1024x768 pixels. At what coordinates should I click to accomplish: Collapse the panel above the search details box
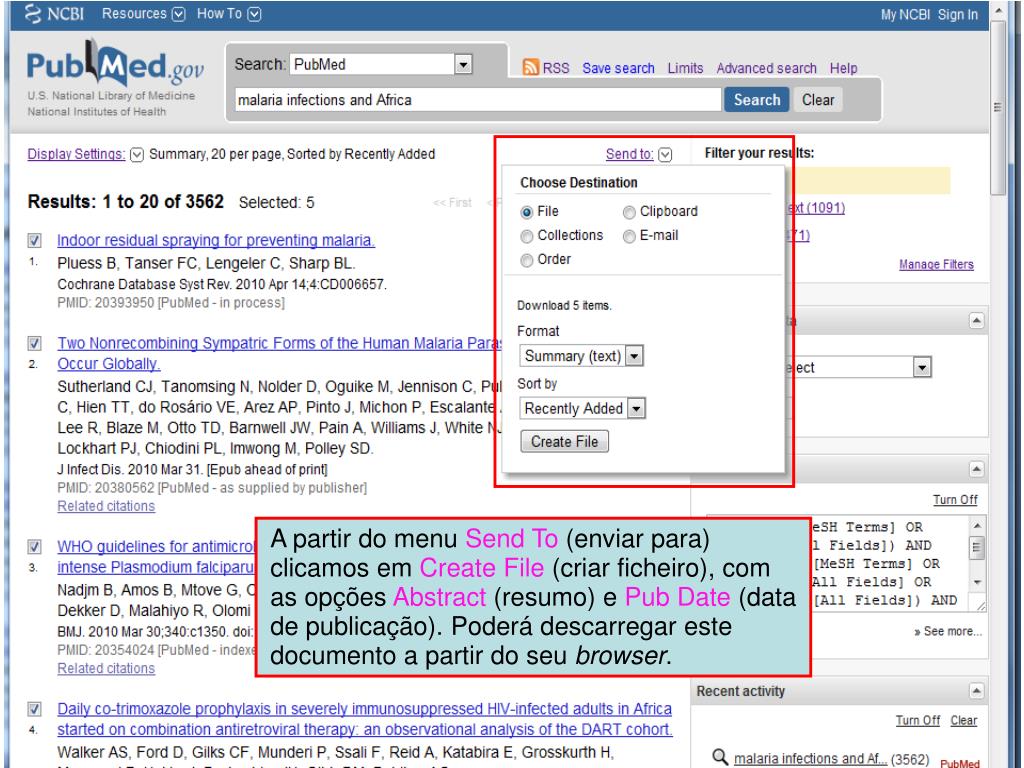(976, 469)
